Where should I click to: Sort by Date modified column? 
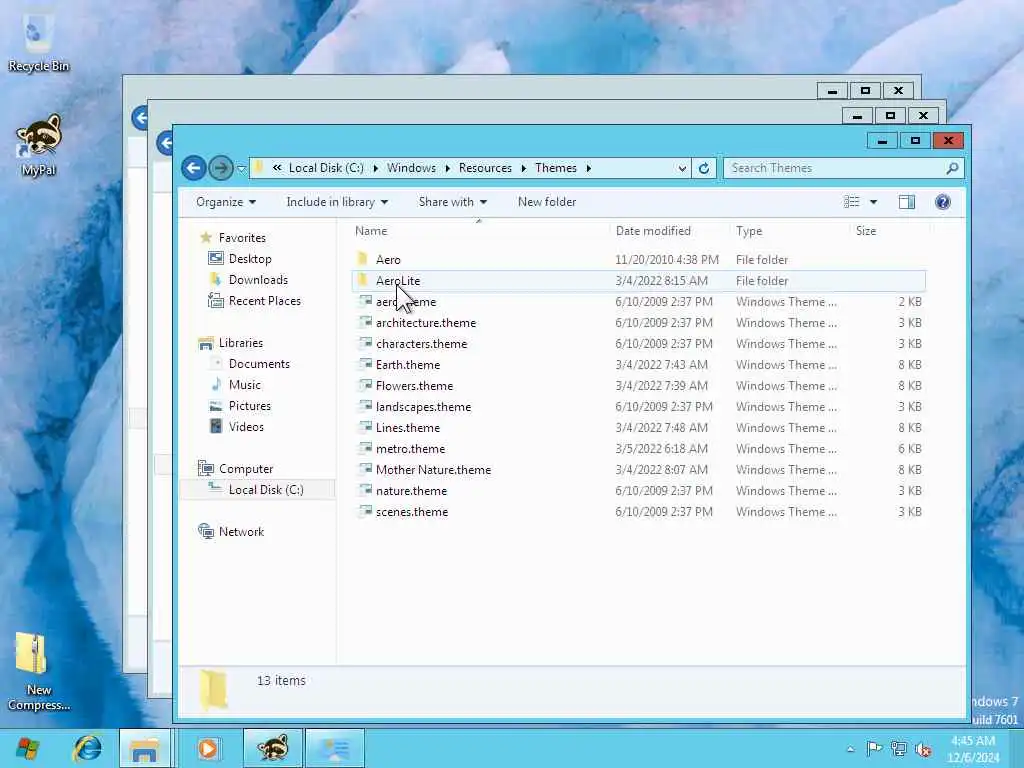tap(653, 231)
